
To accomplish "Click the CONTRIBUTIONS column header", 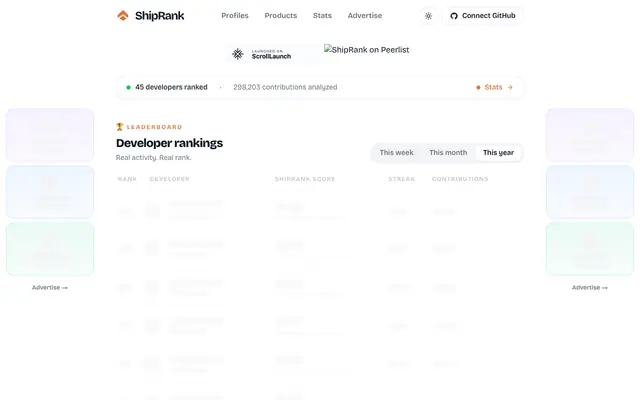I will point(460,179).
